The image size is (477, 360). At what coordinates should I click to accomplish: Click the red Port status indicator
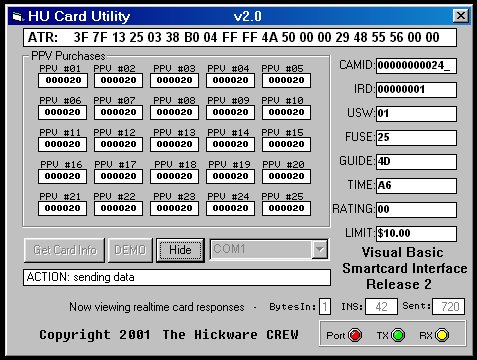[x=355, y=335]
